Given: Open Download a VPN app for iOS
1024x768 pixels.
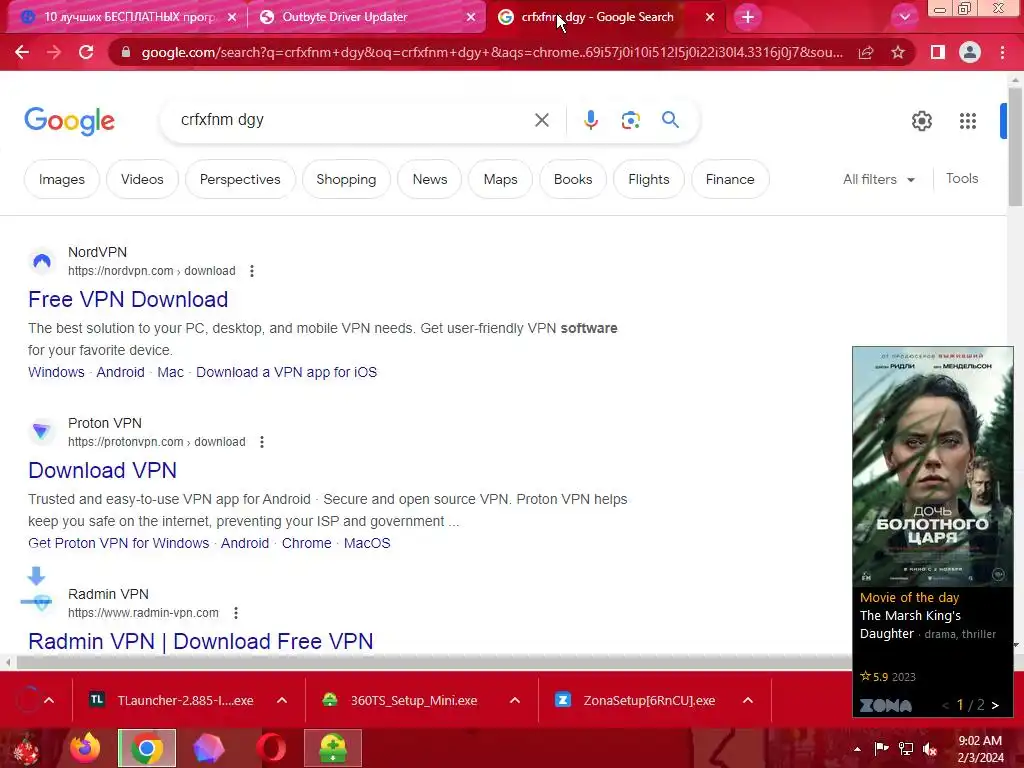Looking at the screenshot, I should (287, 372).
